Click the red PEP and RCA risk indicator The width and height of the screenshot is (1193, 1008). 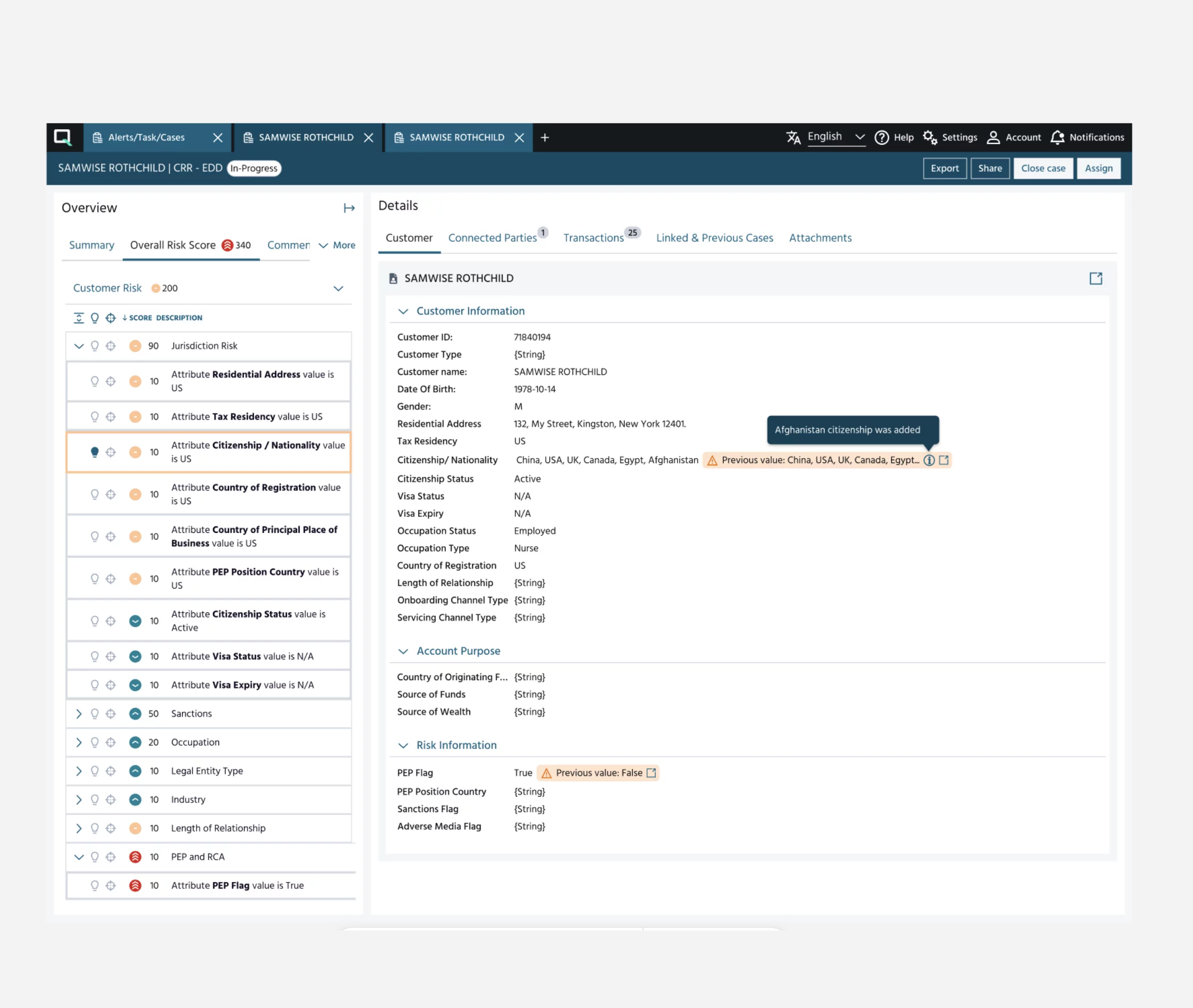tap(135, 856)
